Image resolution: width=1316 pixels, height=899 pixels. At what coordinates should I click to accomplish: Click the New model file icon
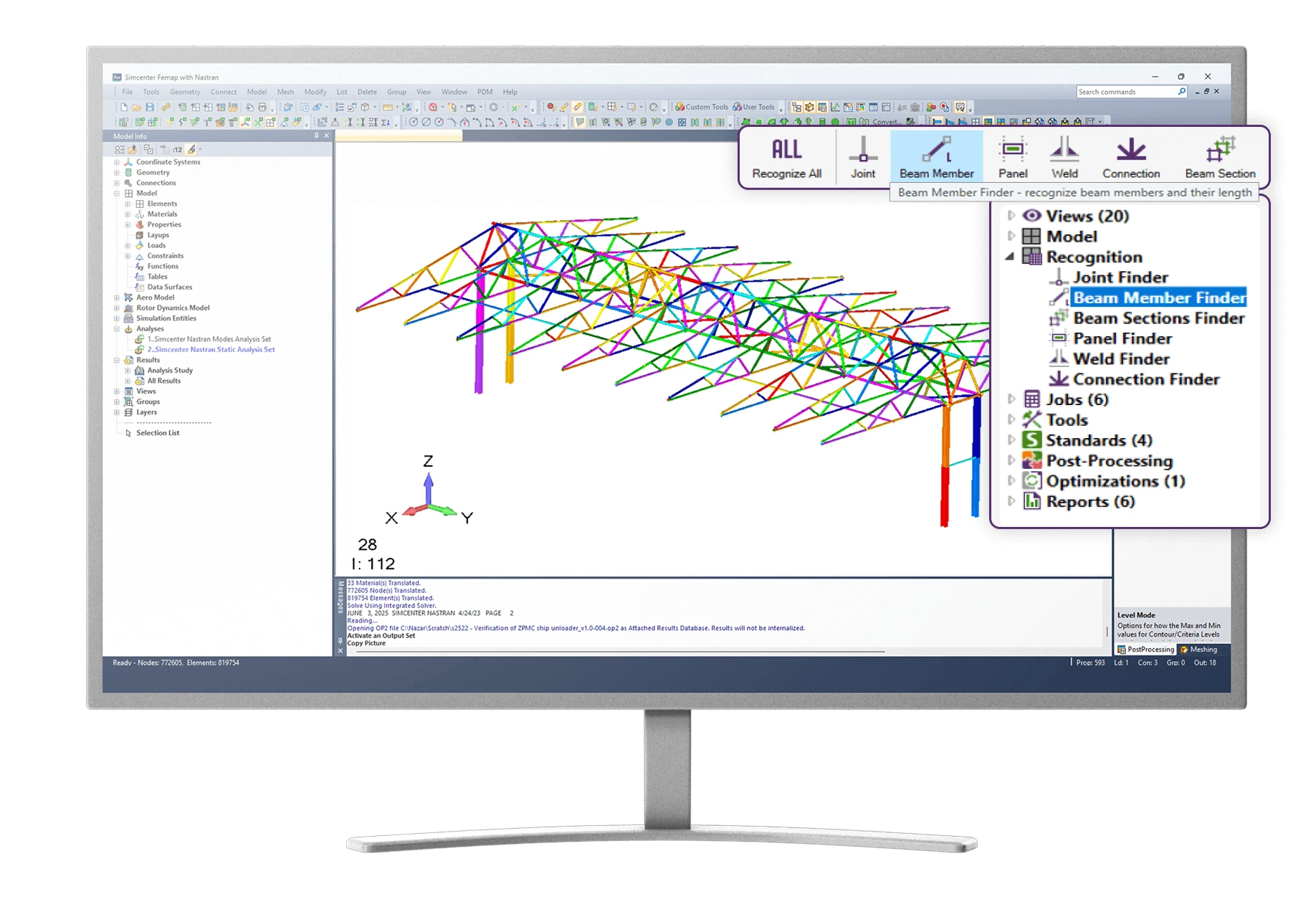pos(124,107)
